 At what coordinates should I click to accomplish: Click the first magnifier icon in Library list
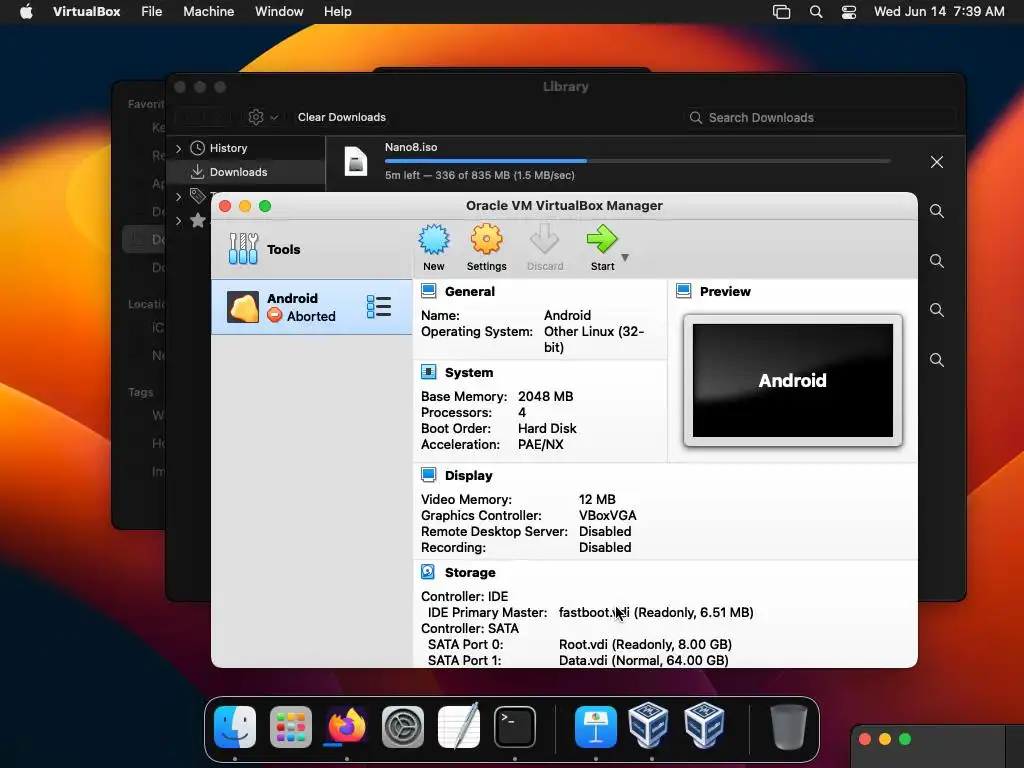click(936, 211)
